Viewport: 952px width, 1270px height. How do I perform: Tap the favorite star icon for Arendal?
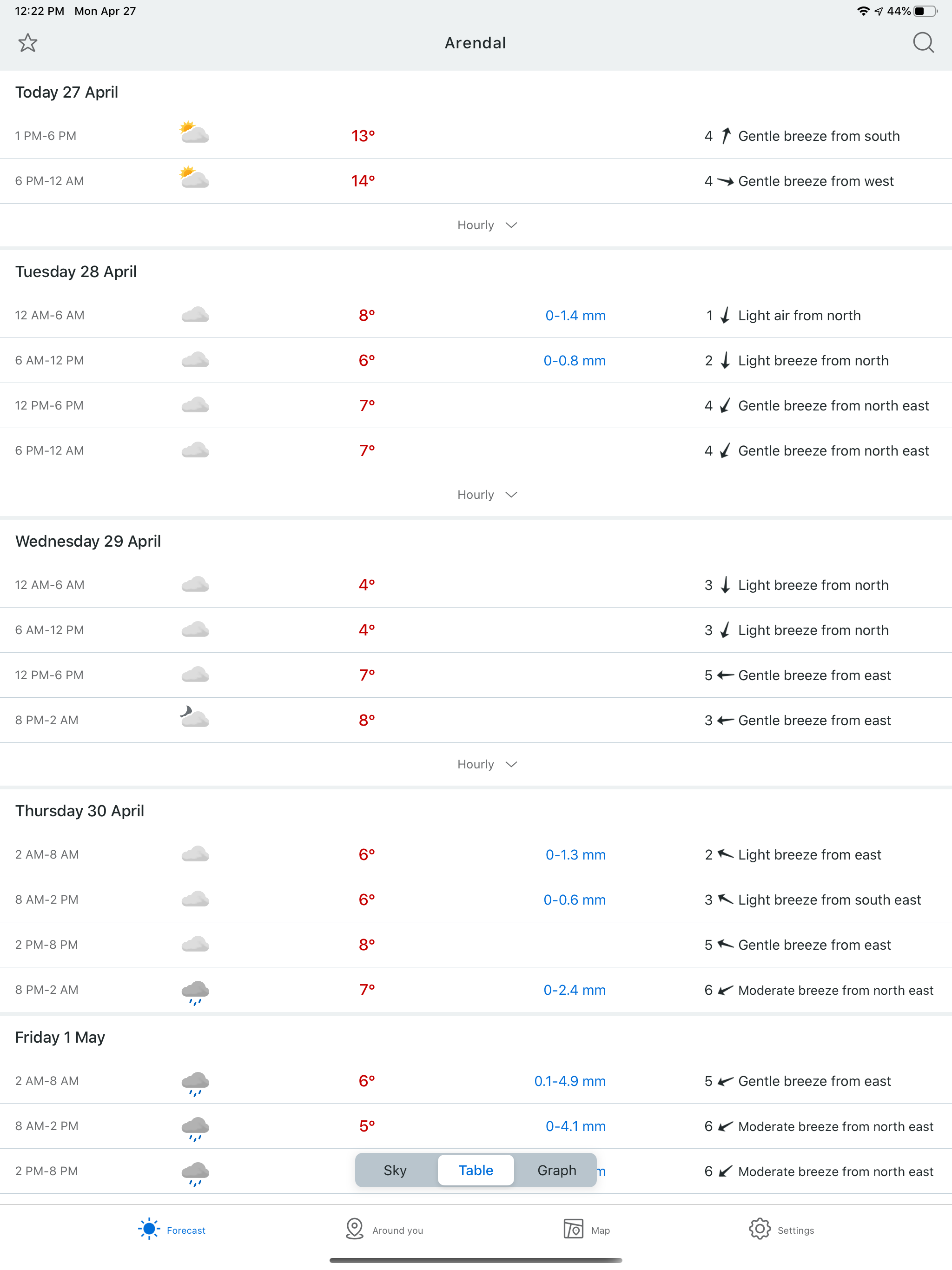27,43
